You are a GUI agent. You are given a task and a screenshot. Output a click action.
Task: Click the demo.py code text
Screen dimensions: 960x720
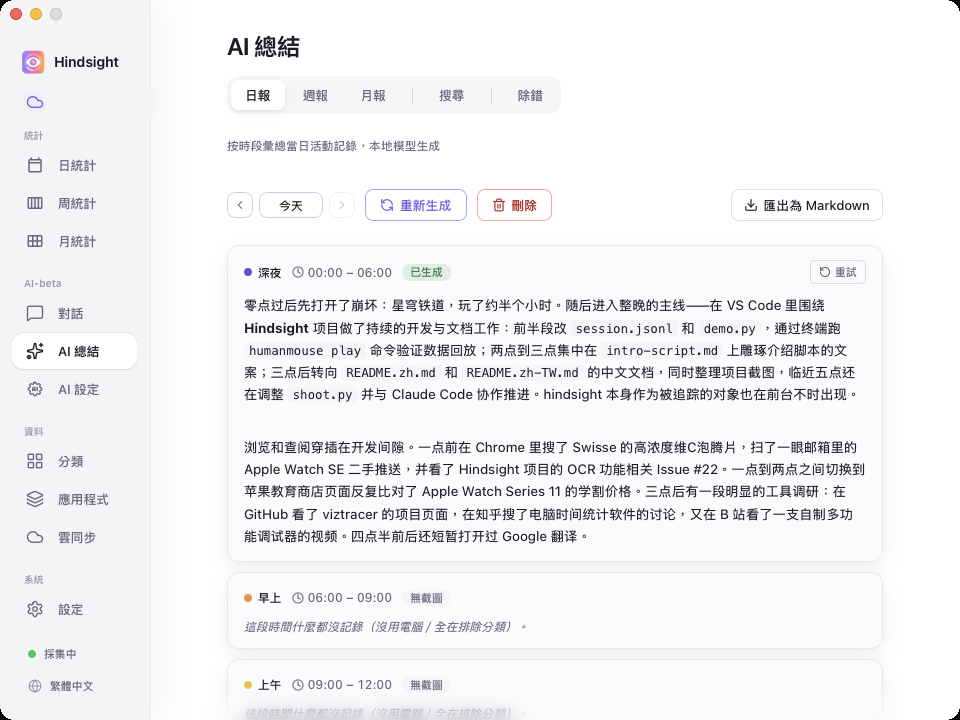[x=729, y=329]
